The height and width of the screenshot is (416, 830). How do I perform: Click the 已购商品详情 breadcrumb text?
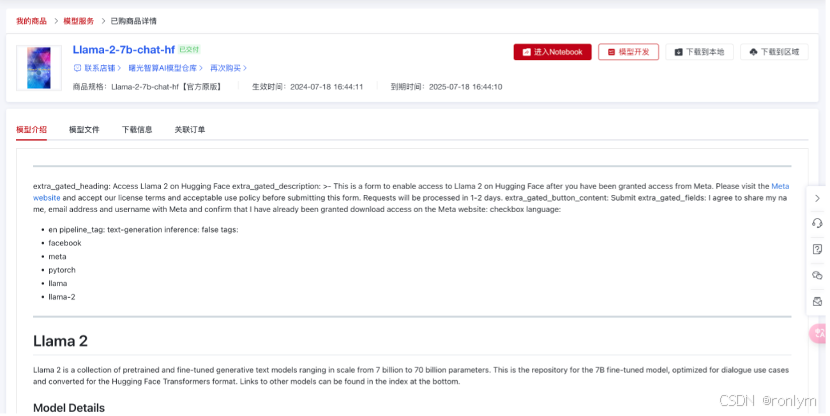[133, 21]
